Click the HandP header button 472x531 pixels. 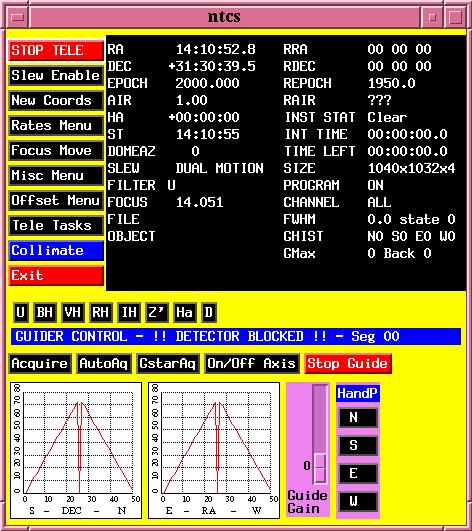tap(358, 394)
